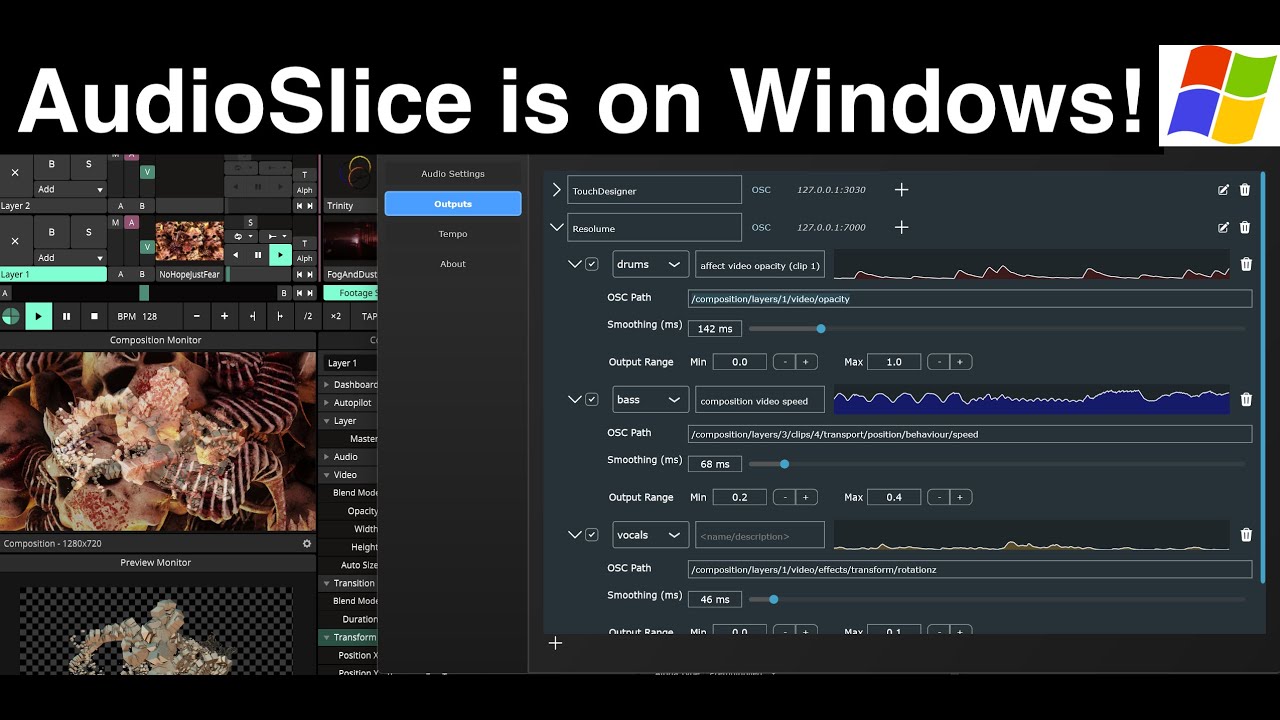The width and height of the screenshot is (1280, 720).
Task: Clear Layer 1 with its X button
Action: 15,240
